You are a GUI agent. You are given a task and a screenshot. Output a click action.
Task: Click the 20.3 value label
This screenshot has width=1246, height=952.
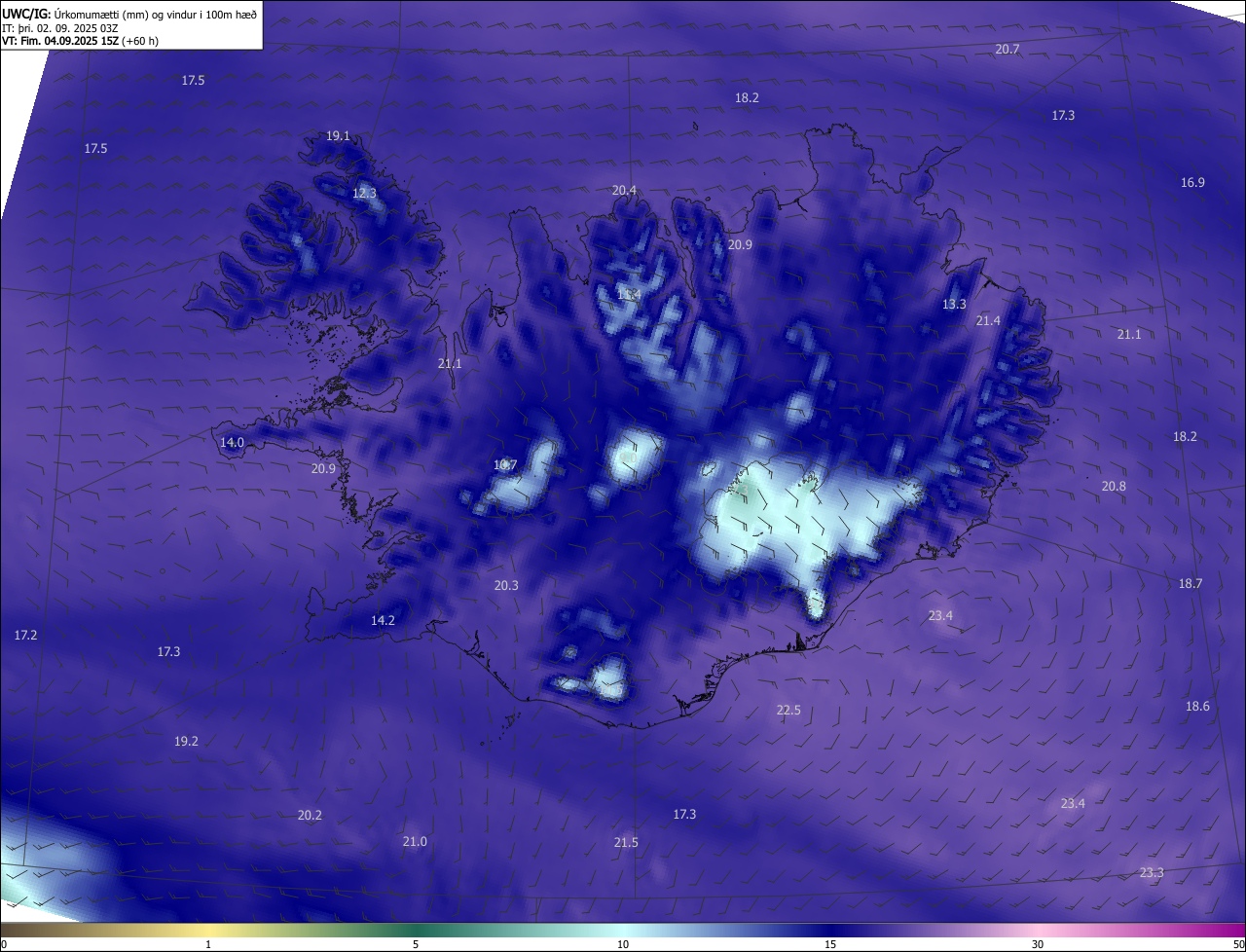point(506,585)
